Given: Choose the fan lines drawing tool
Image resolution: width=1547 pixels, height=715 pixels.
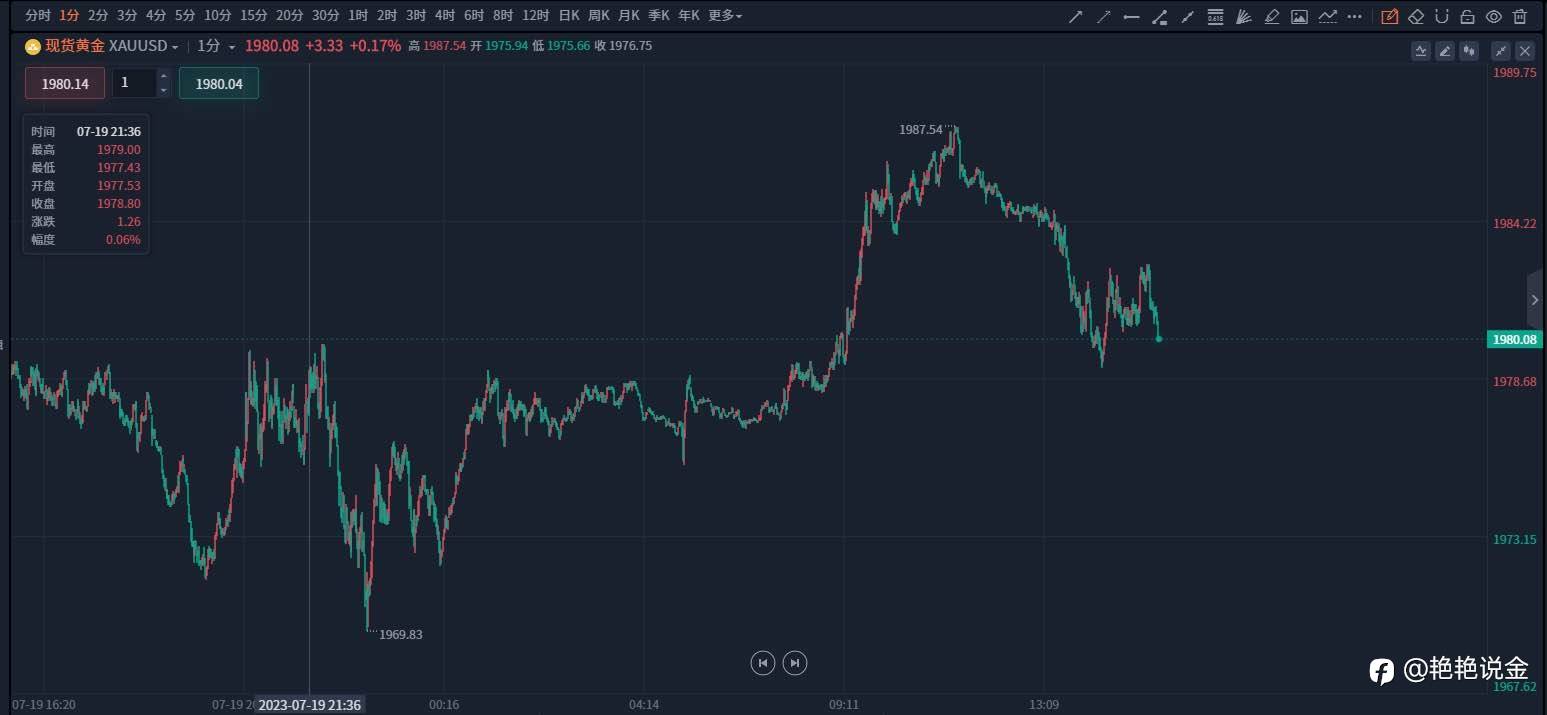Looking at the screenshot, I should coord(1244,16).
